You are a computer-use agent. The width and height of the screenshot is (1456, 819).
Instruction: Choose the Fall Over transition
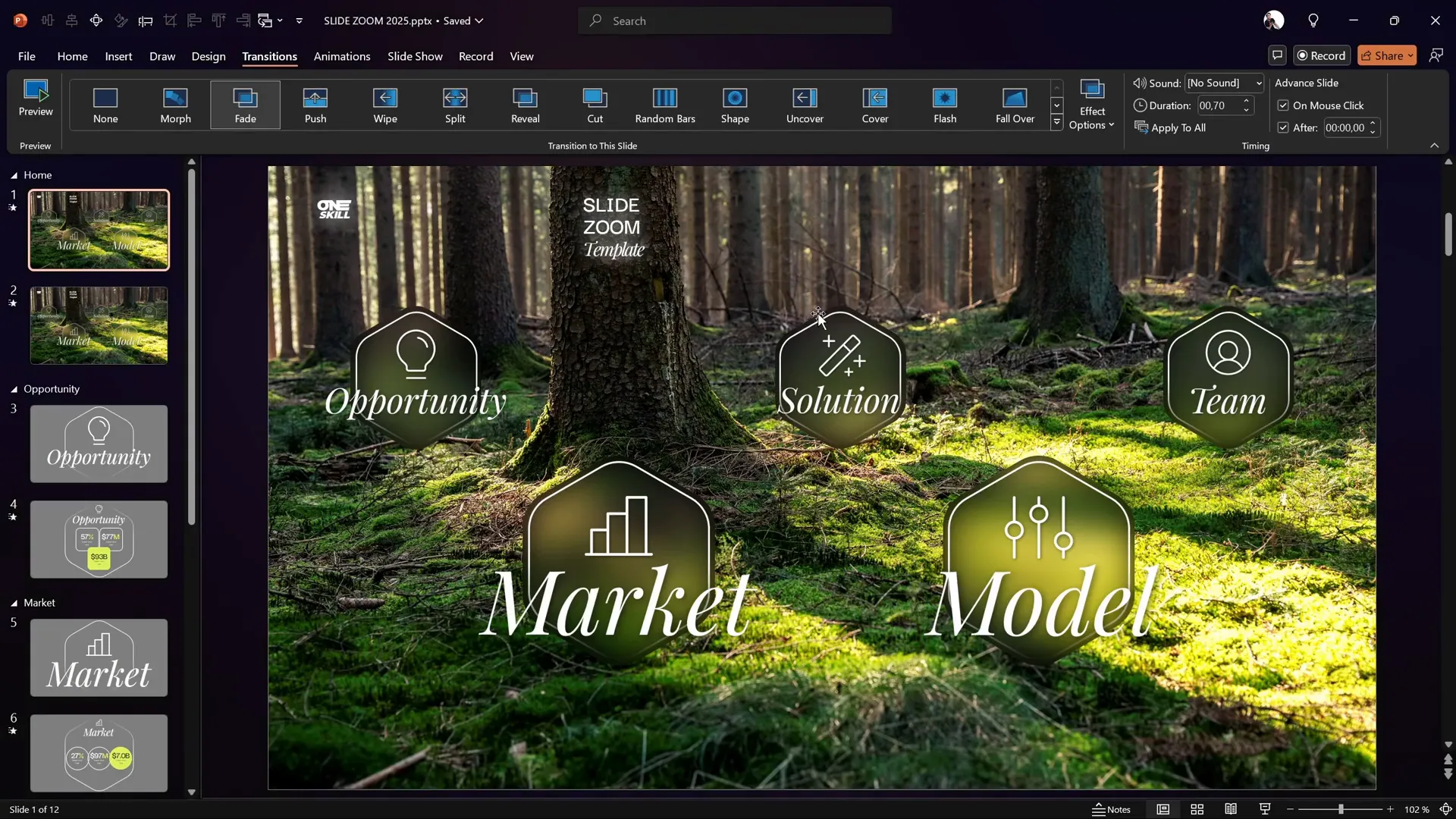1015,105
